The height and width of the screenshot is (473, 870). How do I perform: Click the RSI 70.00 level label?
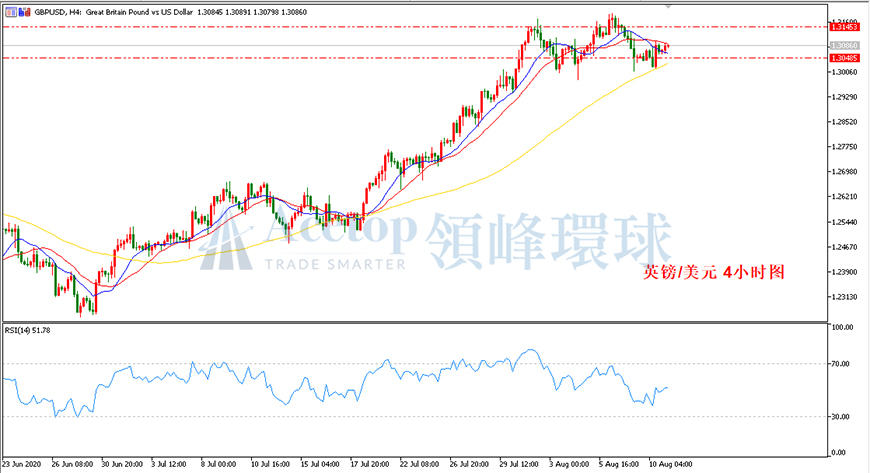[x=841, y=364]
